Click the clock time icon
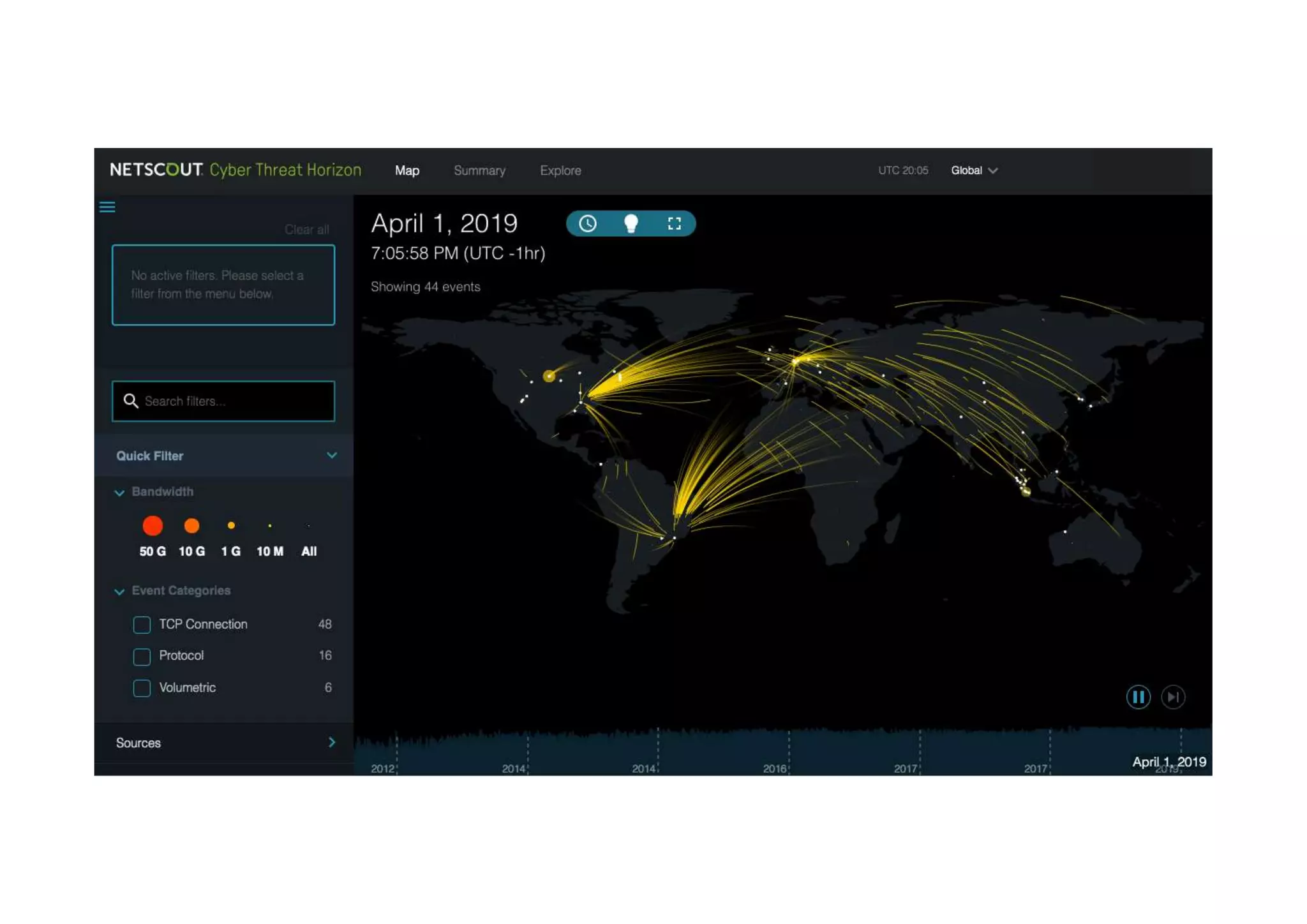 [x=587, y=223]
